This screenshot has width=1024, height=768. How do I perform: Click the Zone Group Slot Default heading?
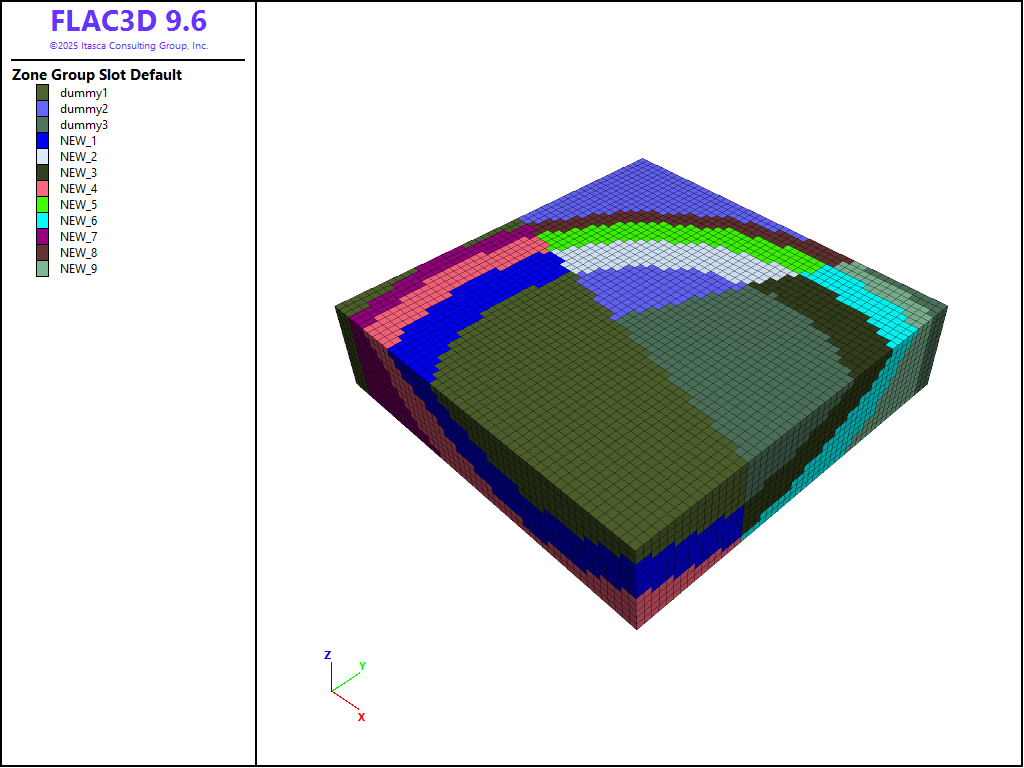click(97, 75)
